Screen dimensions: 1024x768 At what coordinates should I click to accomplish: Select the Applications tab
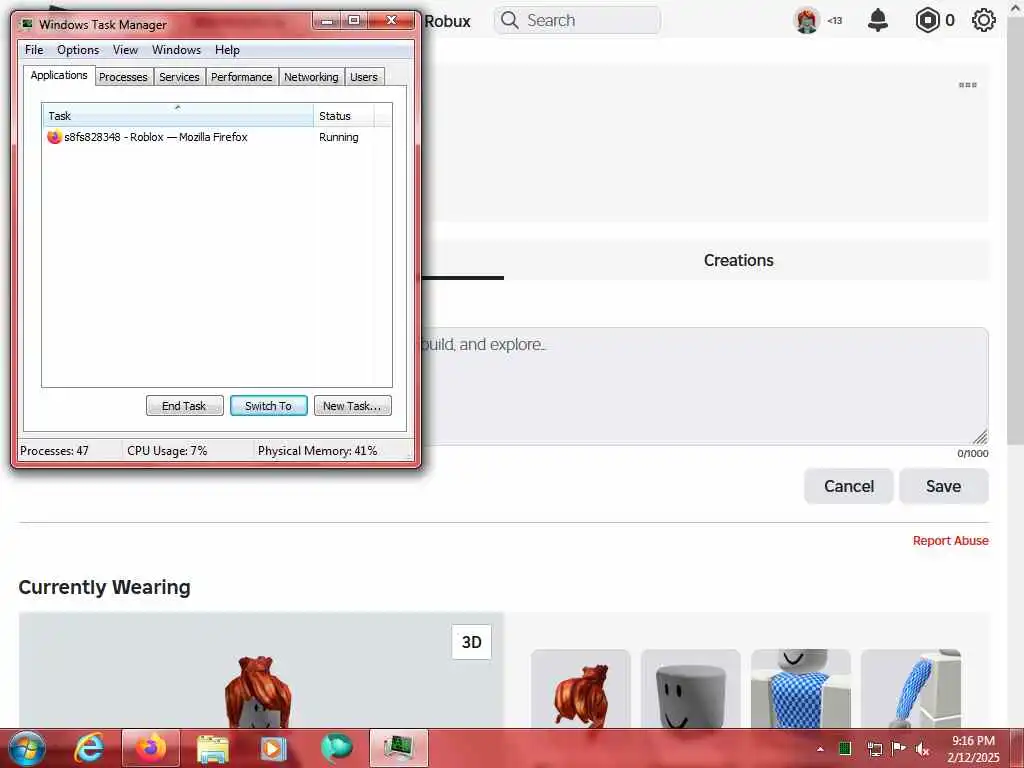pyautogui.click(x=59, y=75)
